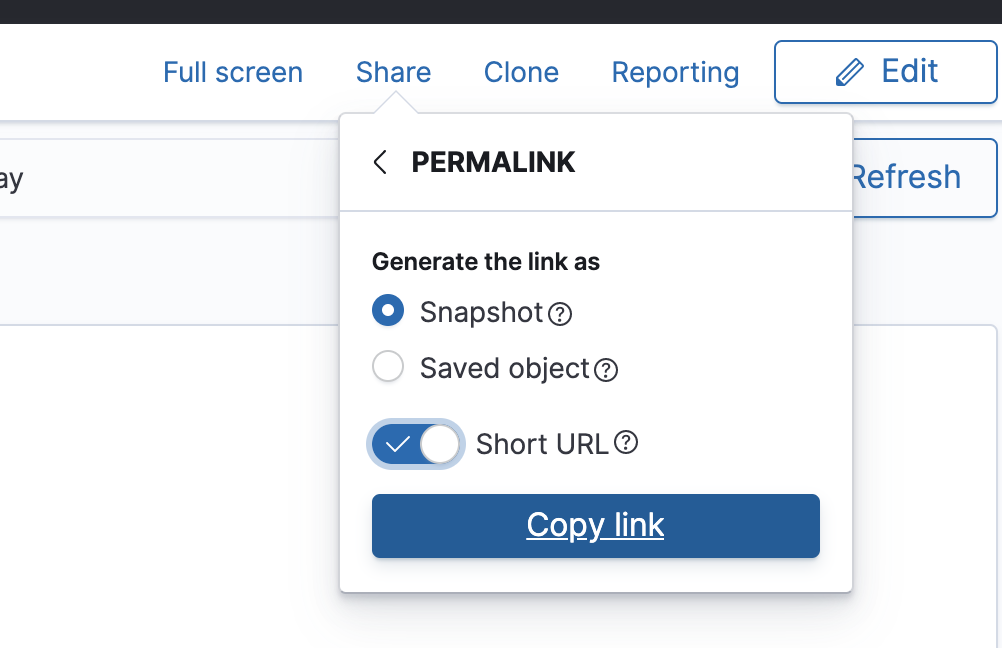The width and height of the screenshot is (1002, 648).
Task: Open the Reporting menu
Action: click(x=675, y=73)
